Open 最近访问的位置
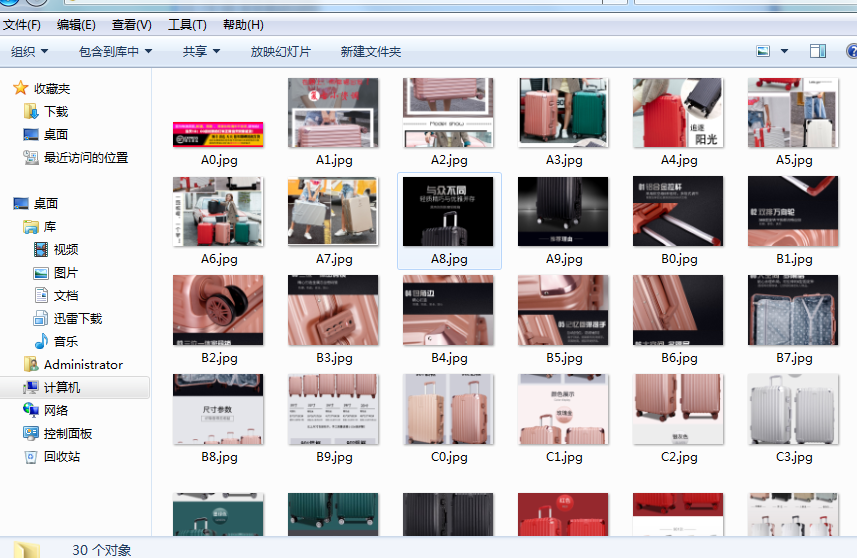Image resolution: width=857 pixels, height=558 pixels. pos(86,157)
